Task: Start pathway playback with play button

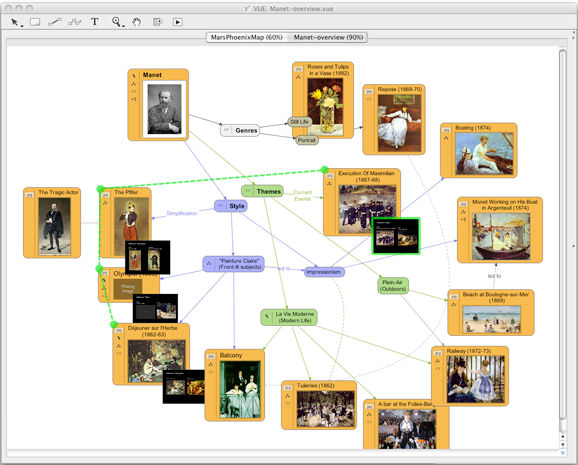Action: (x=177, y=22)
